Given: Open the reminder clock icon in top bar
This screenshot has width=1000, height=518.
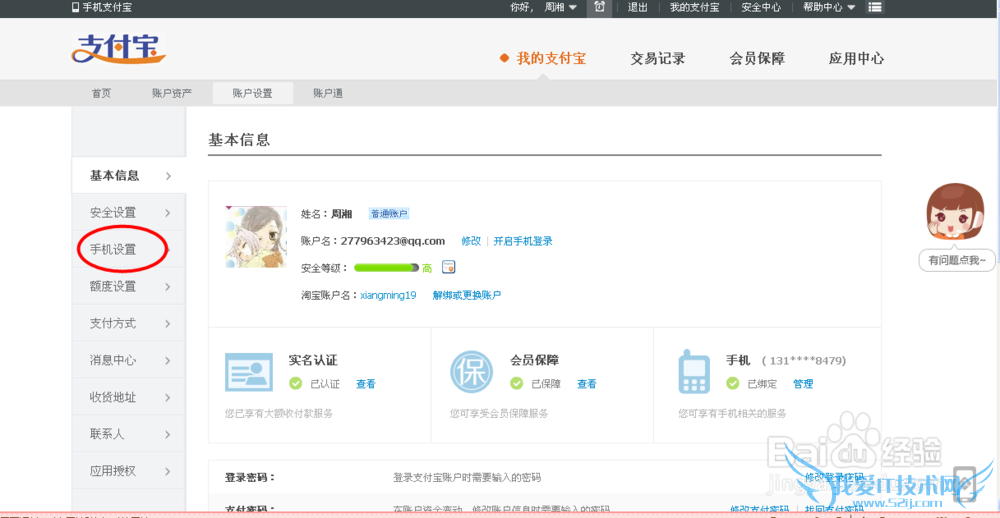Looking at the screenshot, I should (x=599, y=7).
